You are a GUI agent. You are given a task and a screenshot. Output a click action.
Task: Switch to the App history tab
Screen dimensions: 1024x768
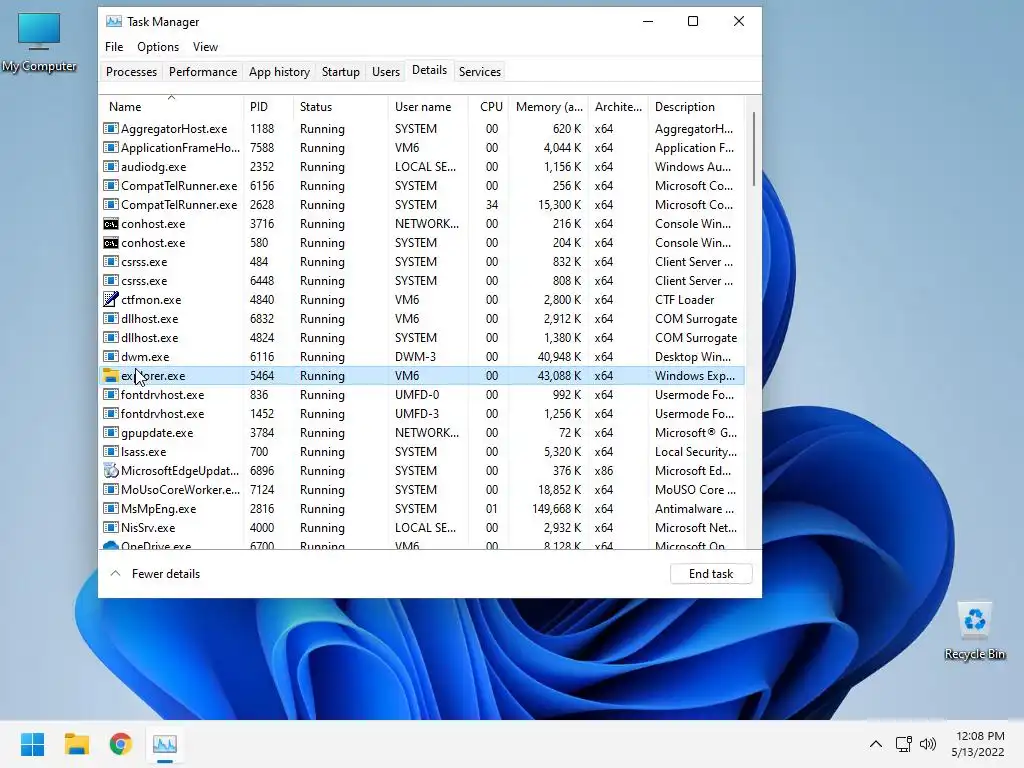tap(280, 72)
